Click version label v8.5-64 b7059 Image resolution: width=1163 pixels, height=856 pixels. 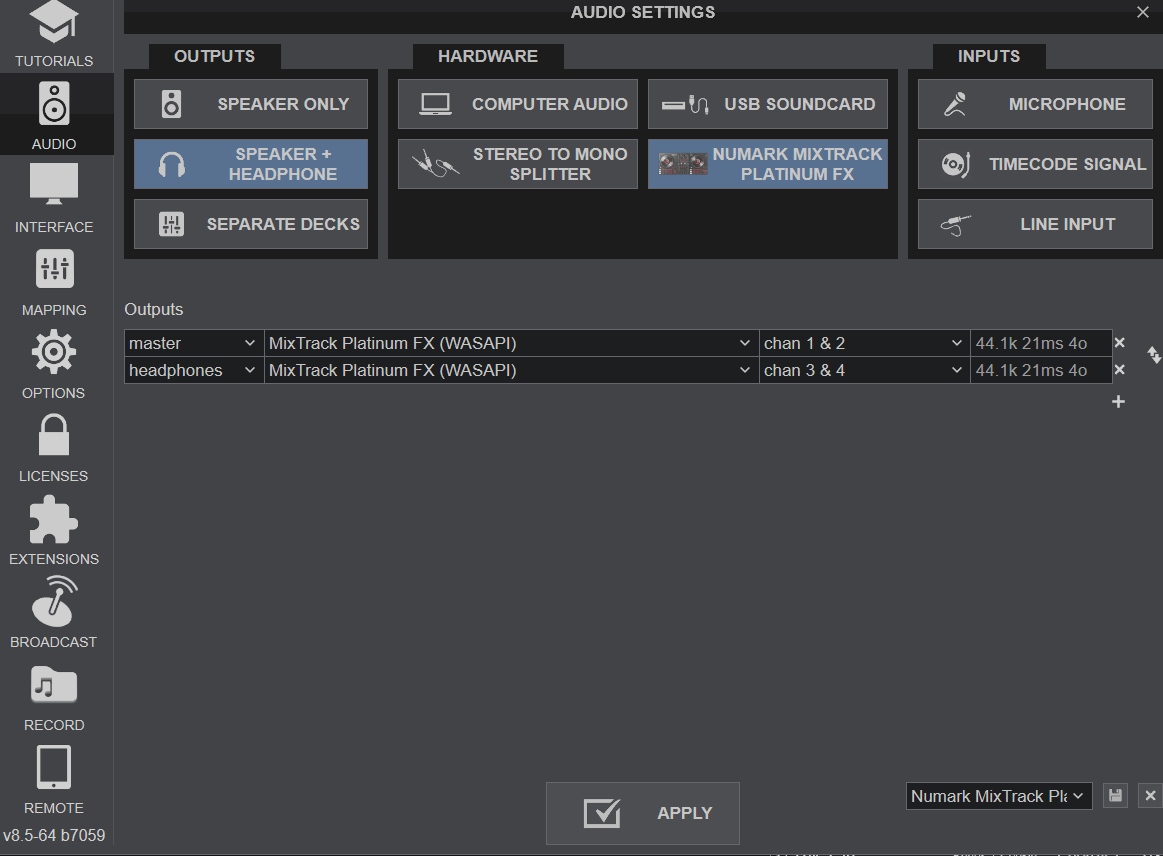click(54, 835)
